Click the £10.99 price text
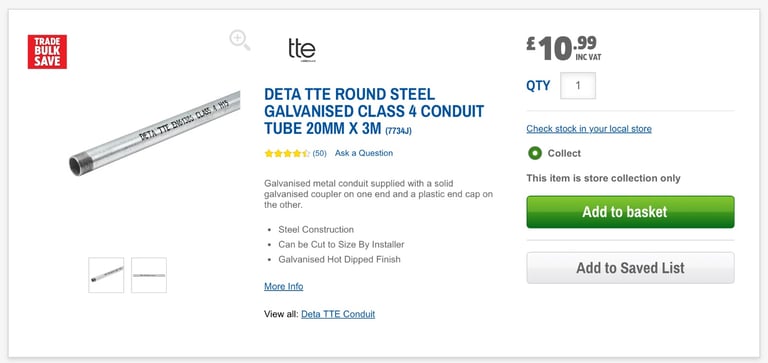The width and height of the screenshot is (768, 363). tap(564, 48)
